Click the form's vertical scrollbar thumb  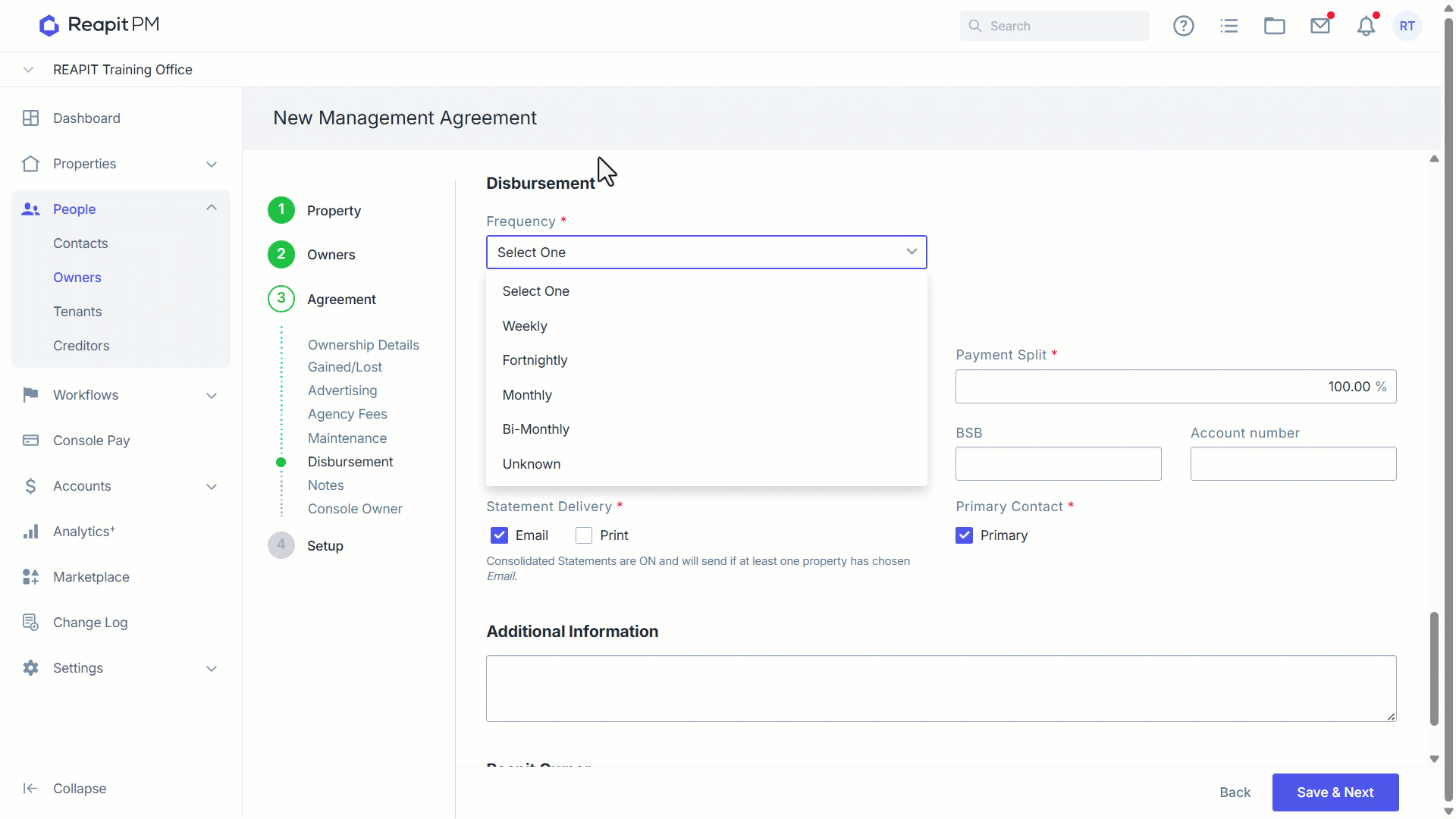tap(1434, 669)
